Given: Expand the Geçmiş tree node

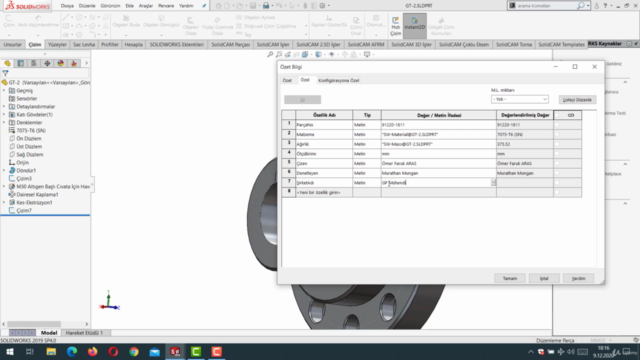Looking at the screenshot, I should [4, 91].
